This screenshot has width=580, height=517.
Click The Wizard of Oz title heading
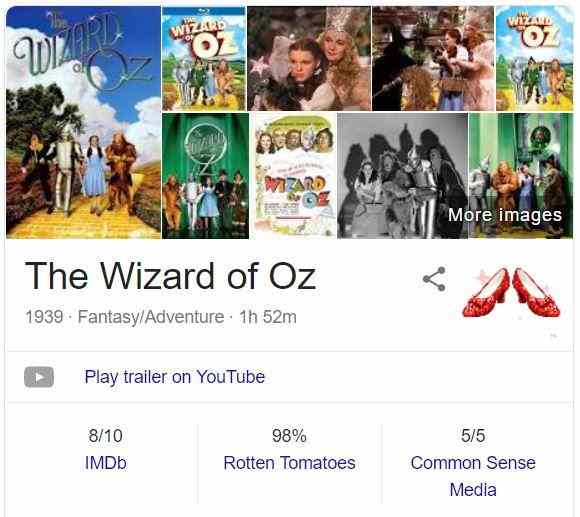coord(171,276)
